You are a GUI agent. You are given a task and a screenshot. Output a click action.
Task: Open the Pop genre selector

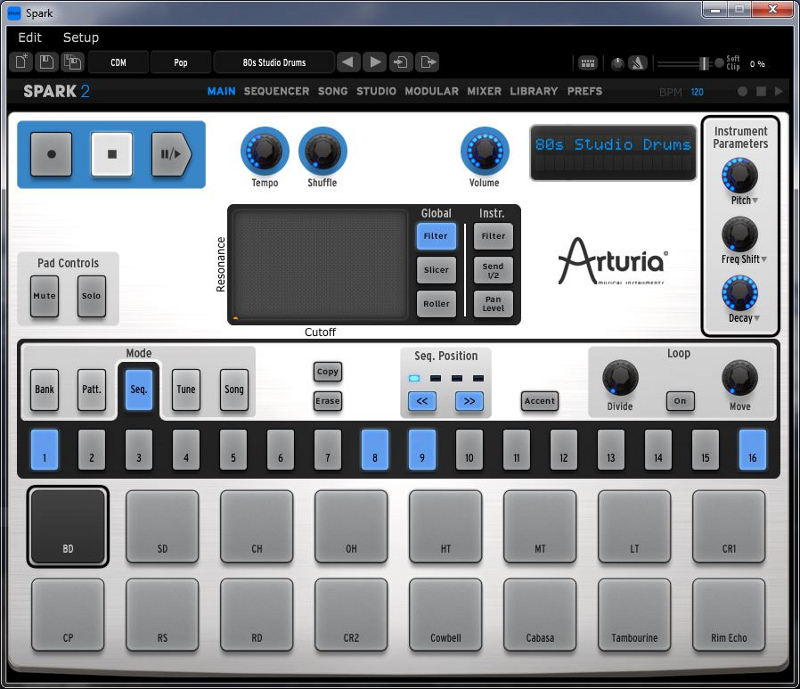tap(181, 62)
